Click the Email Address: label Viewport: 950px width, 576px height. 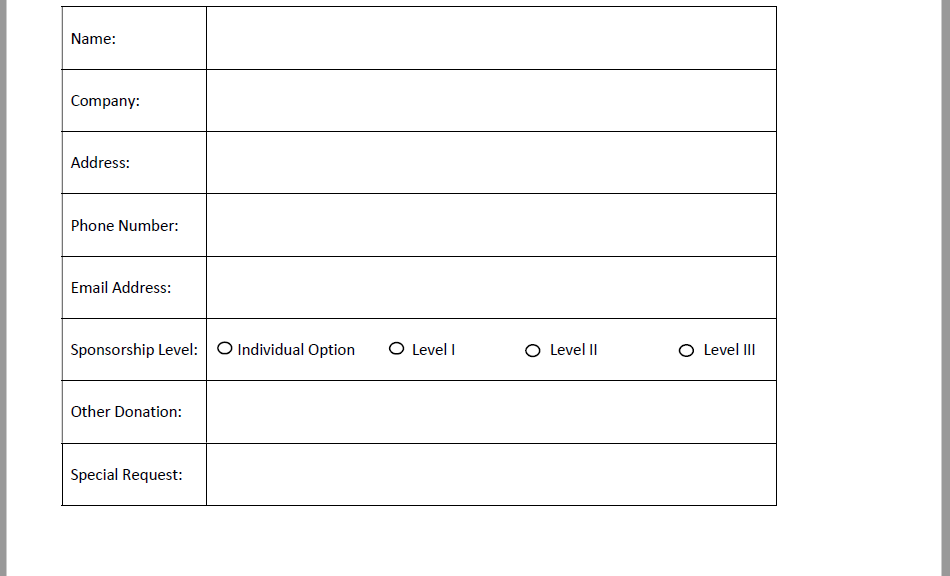tap(121, 288)
